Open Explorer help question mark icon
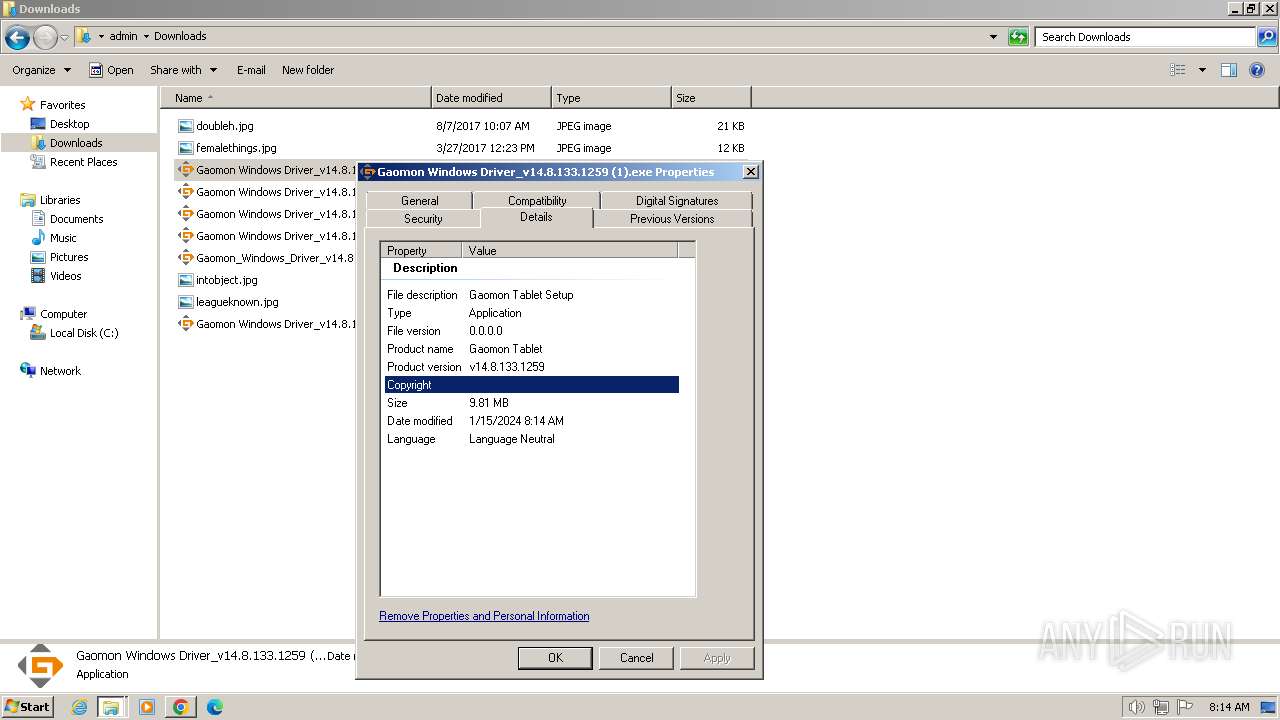Viewport: 1280px width, 720px height. (1257, 70)
